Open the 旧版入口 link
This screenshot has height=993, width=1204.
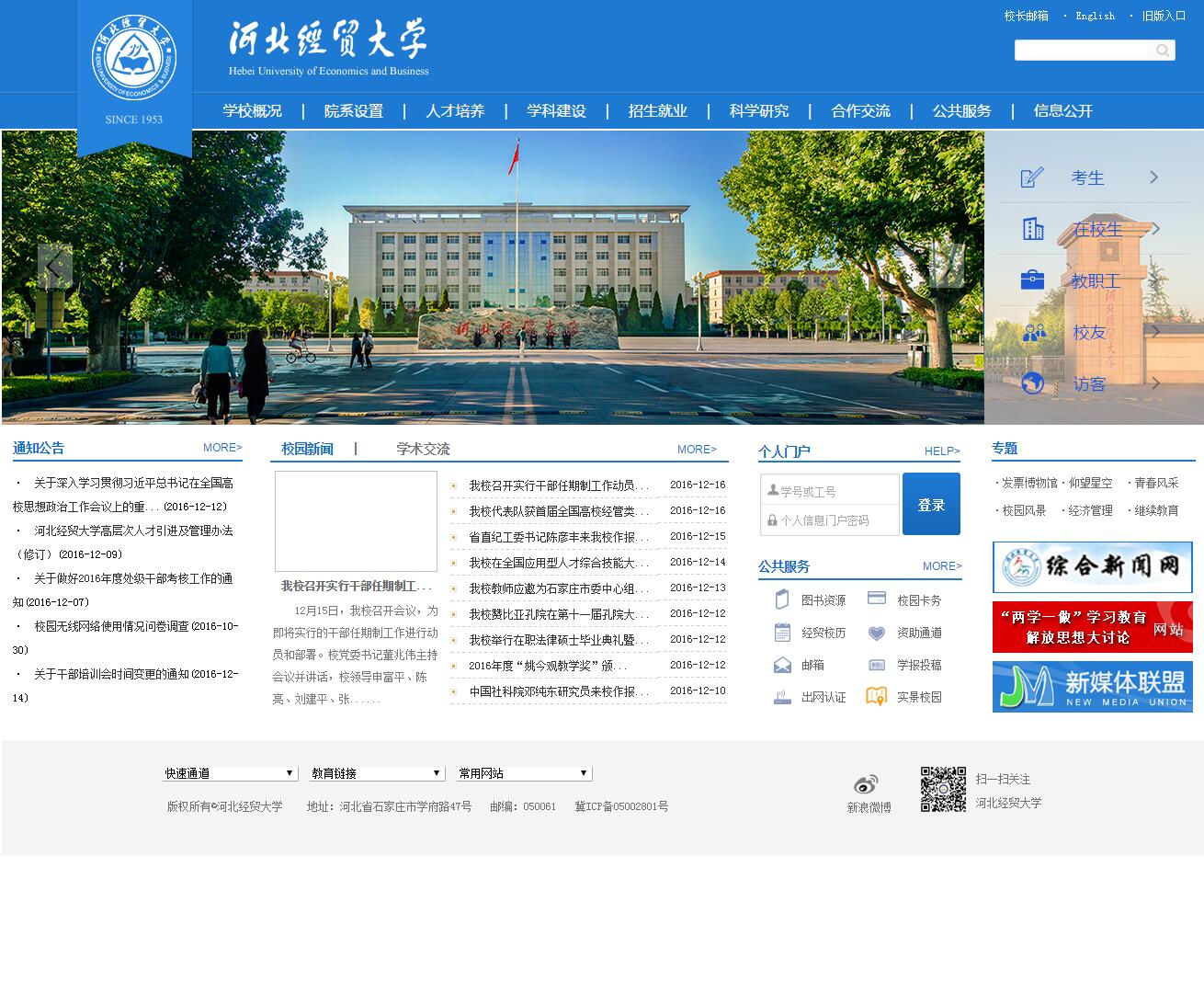pyautogui.click(x=1164, y=16)
